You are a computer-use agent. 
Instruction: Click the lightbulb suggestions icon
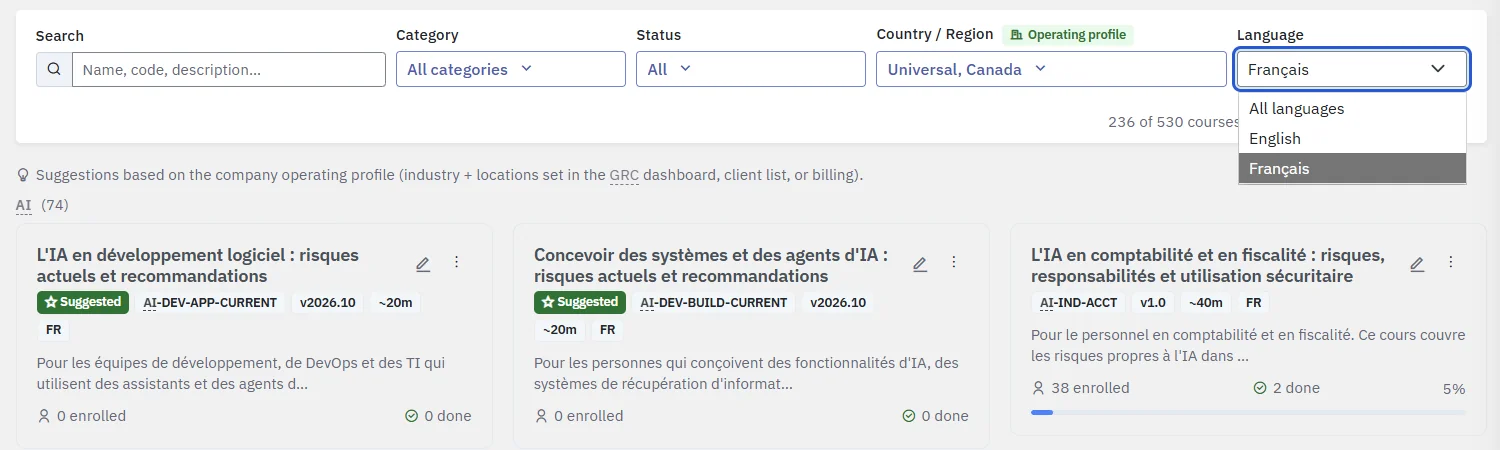(23, 175)
